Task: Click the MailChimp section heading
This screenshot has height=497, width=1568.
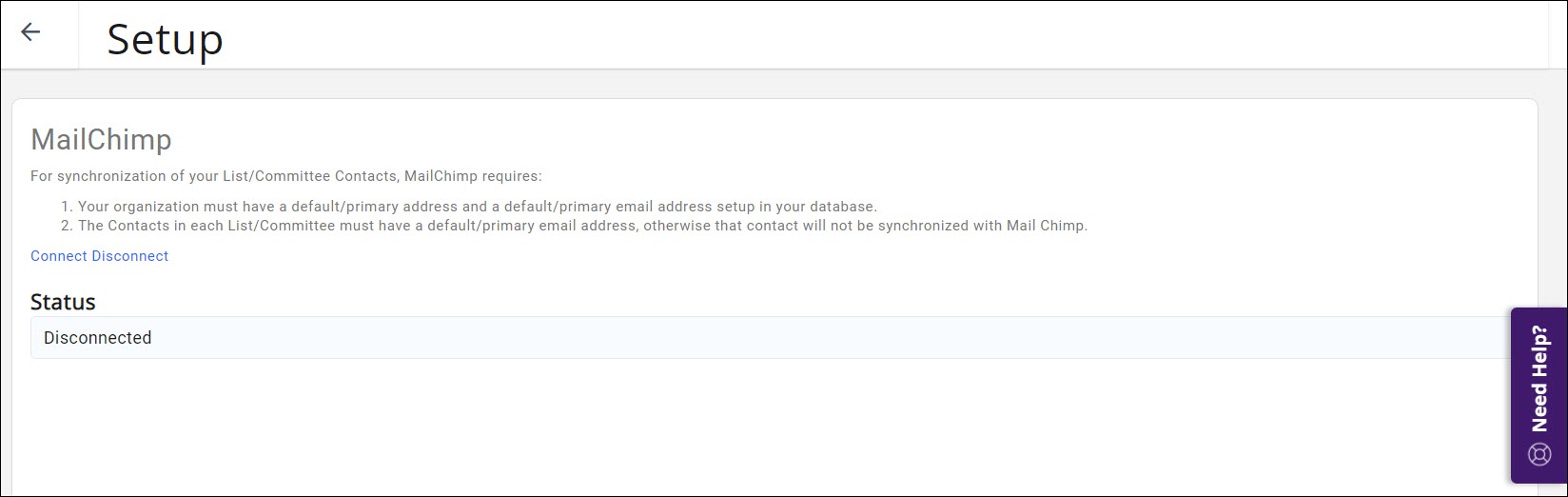Action: coord(101,139)
